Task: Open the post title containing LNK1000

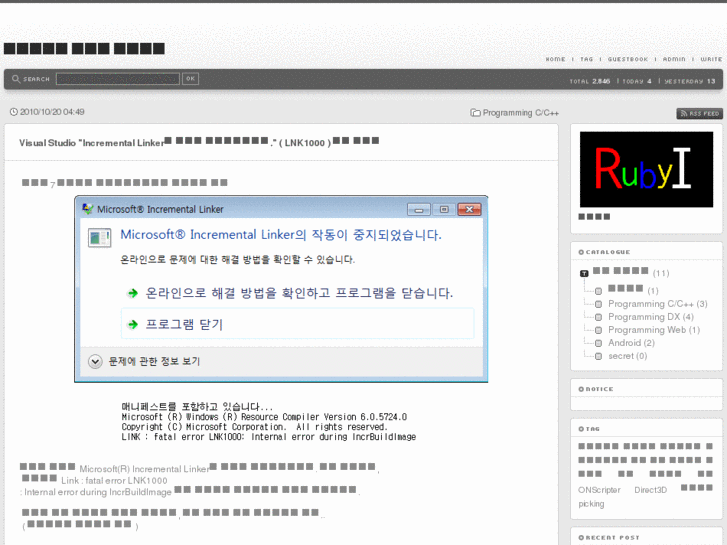Action: pos(199,142)
